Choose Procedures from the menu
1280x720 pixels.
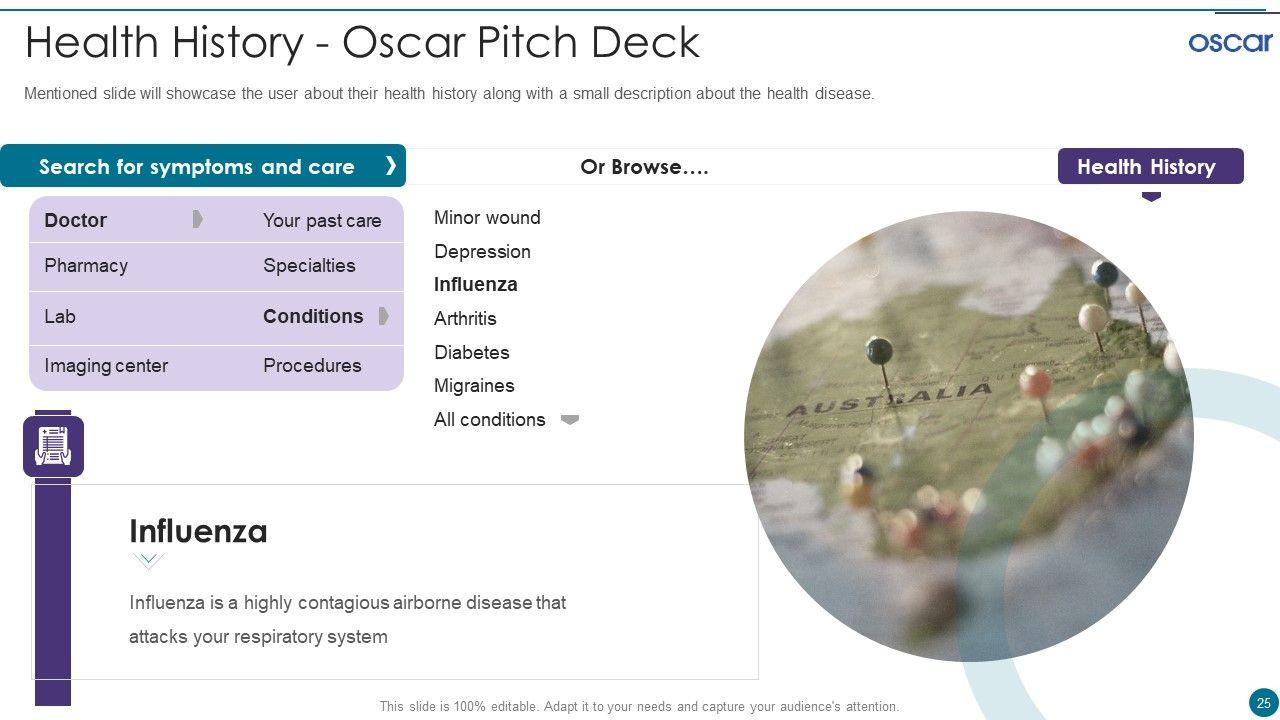point(312,366)
